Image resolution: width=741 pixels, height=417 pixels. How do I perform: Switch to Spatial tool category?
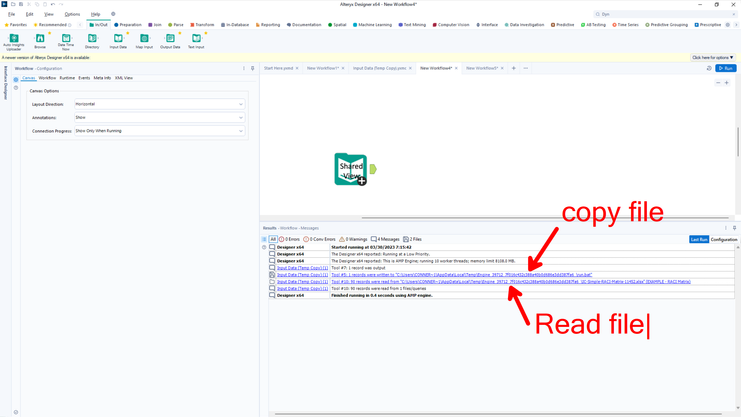(x=337, y=25)
